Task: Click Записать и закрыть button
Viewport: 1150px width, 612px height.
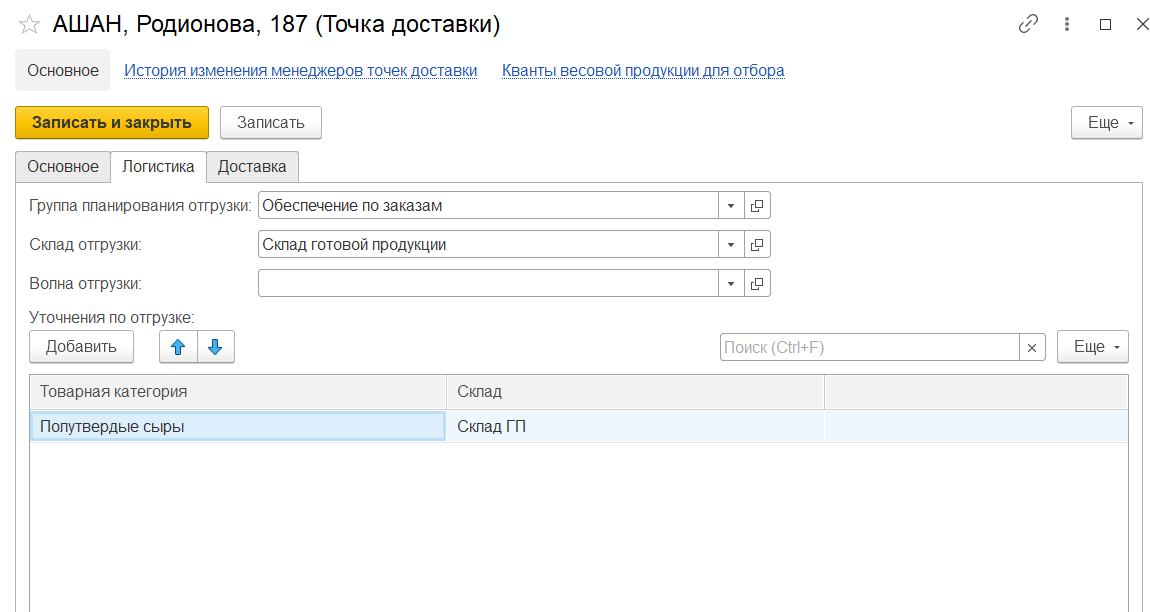Action: click(x=112, y=123)
